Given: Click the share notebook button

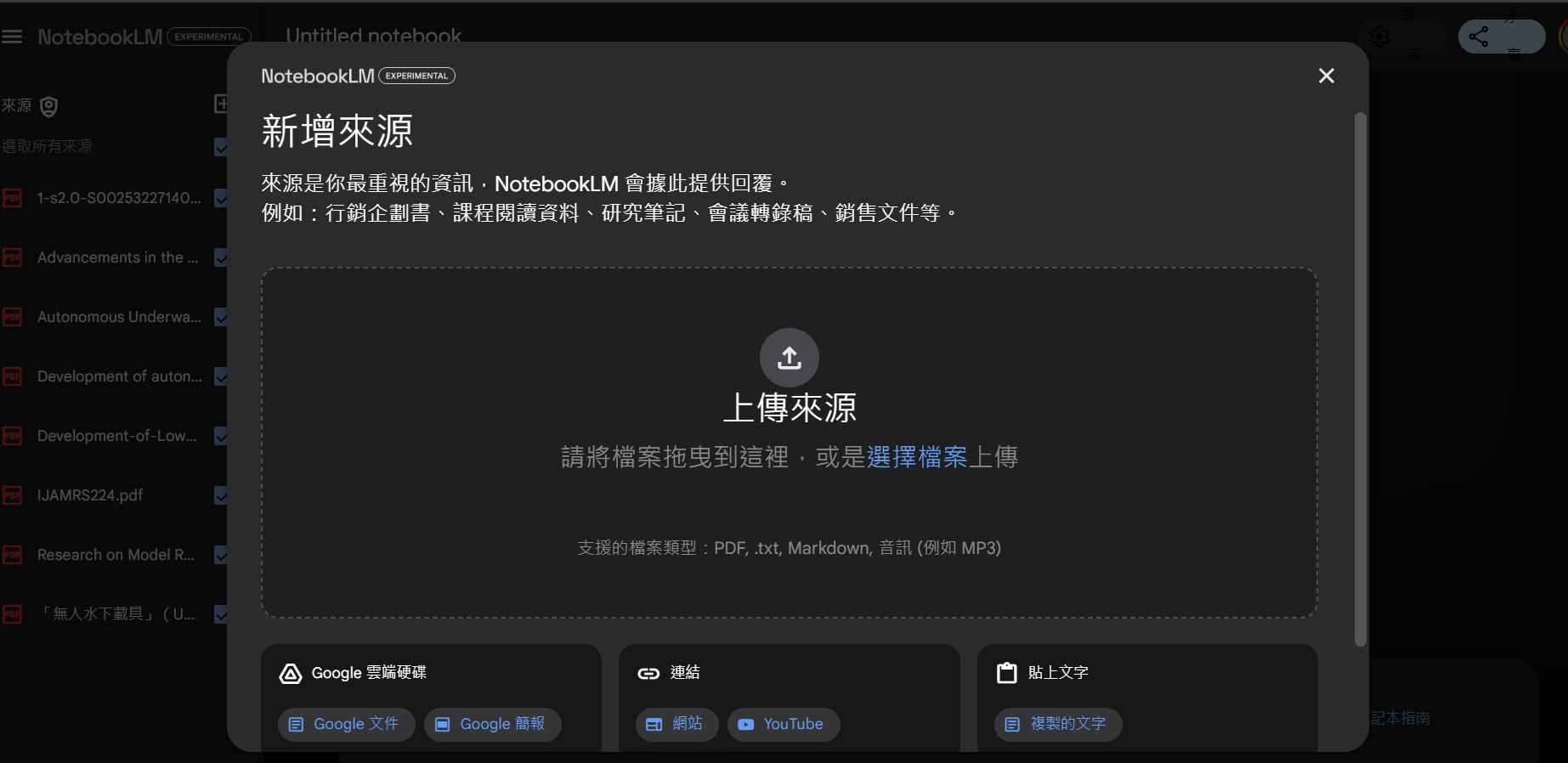Looking at the screenshot, I should coord(1502,37).
